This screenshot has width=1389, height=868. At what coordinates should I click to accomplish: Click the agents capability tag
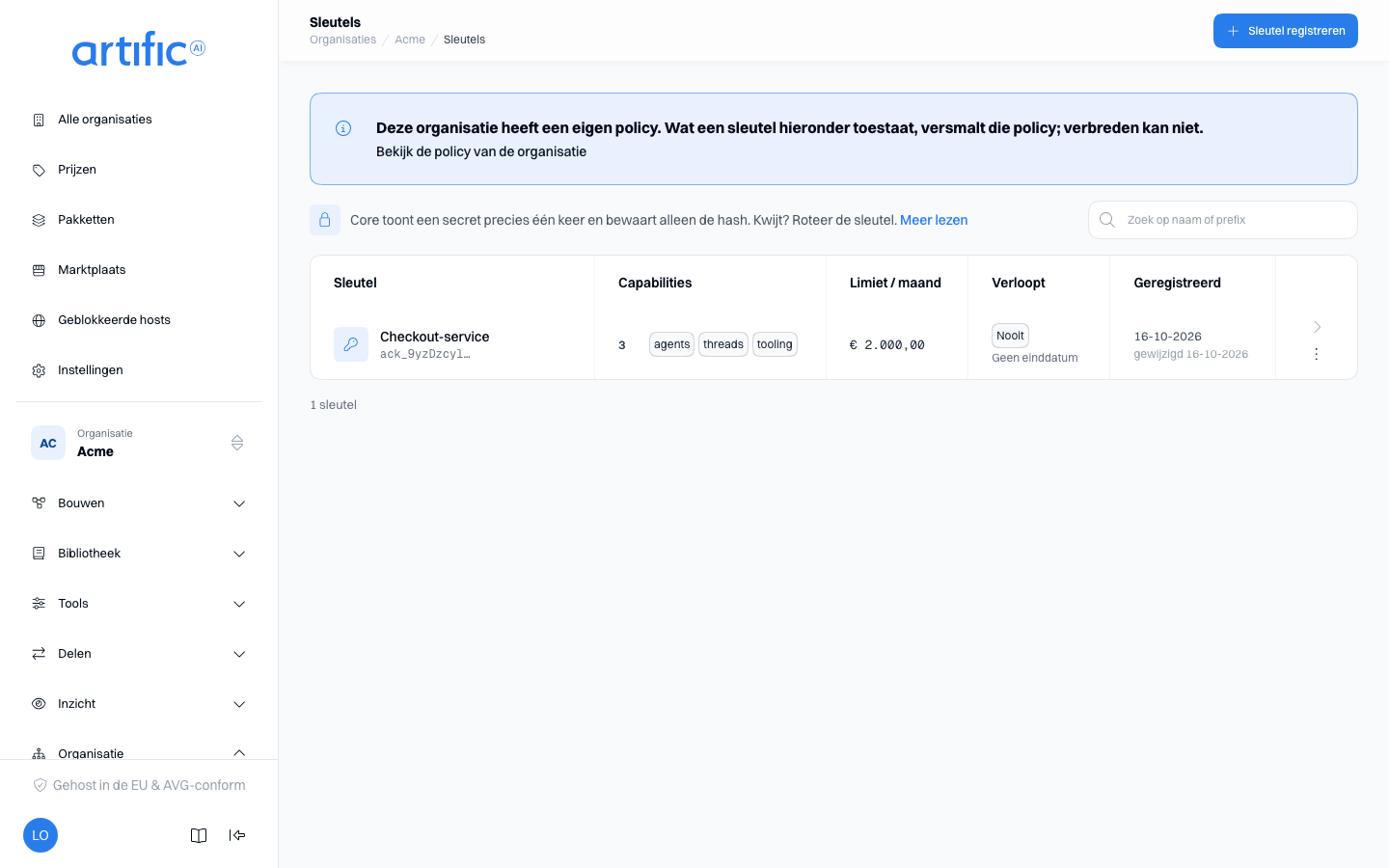pyautogui.click(x=671, y=344)
